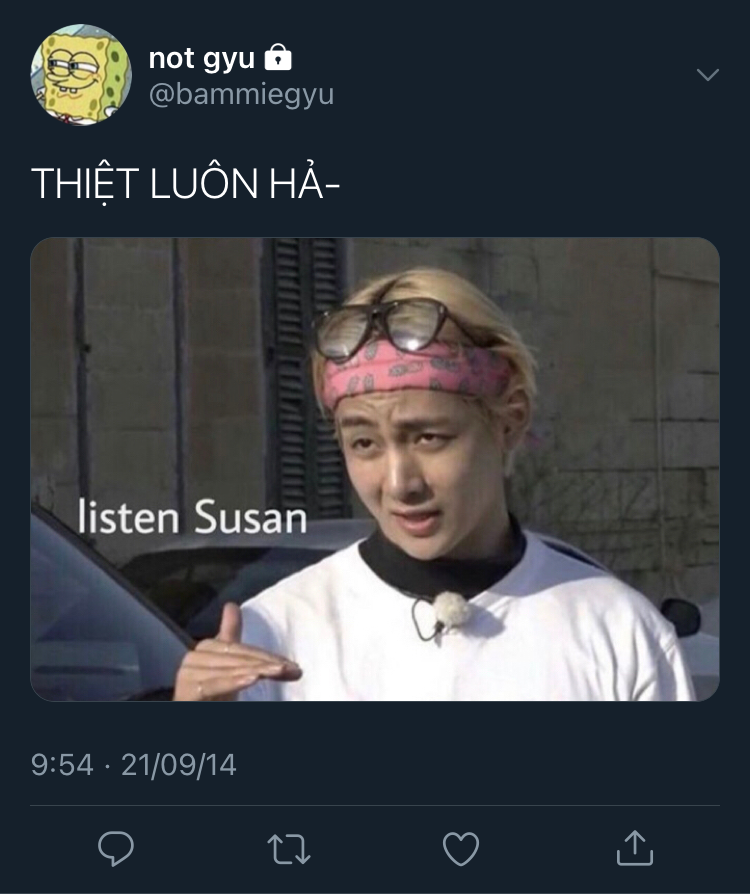Tap the listen Susan caption in photo
750x894 pixels.
[x=192, y=517]
